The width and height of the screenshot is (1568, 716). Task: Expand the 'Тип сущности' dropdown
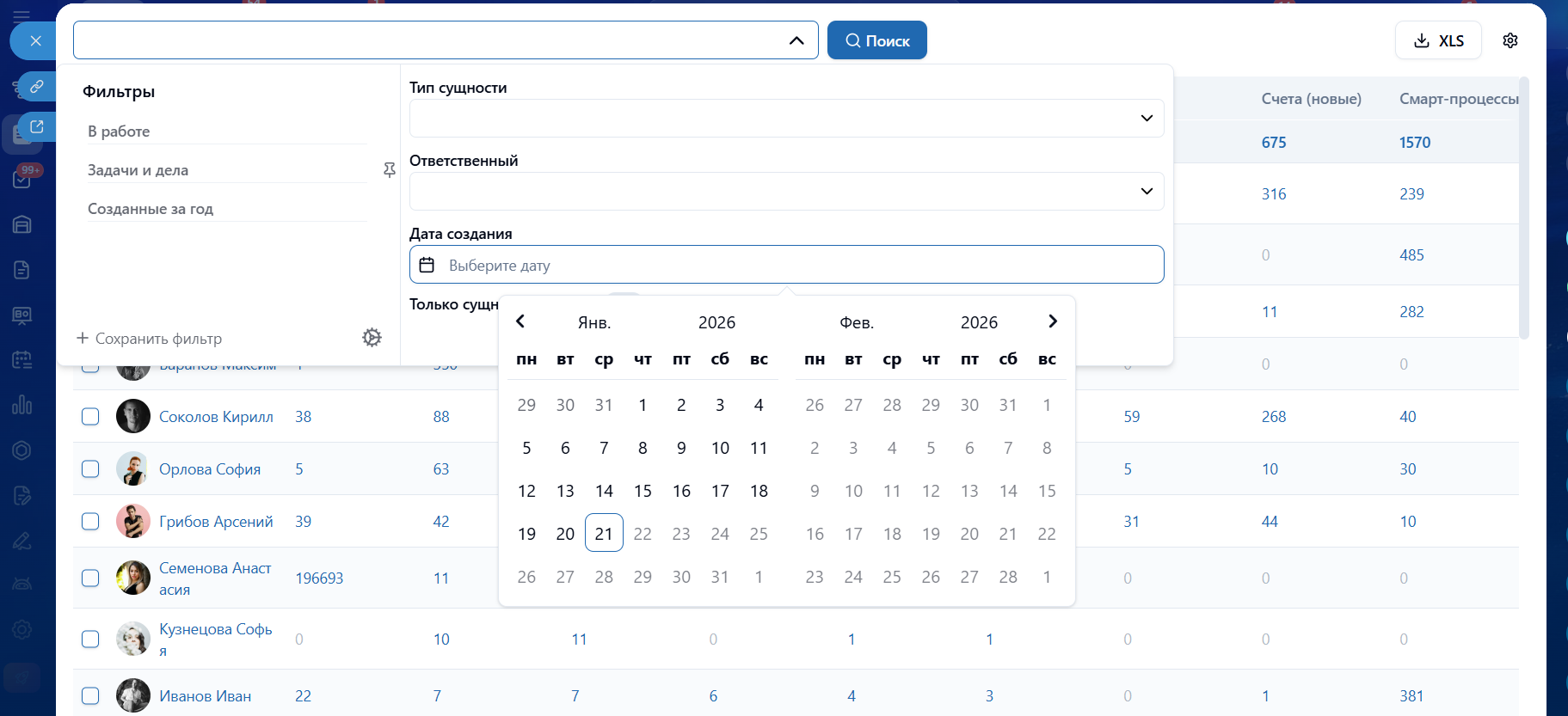[x=786, y=118]
